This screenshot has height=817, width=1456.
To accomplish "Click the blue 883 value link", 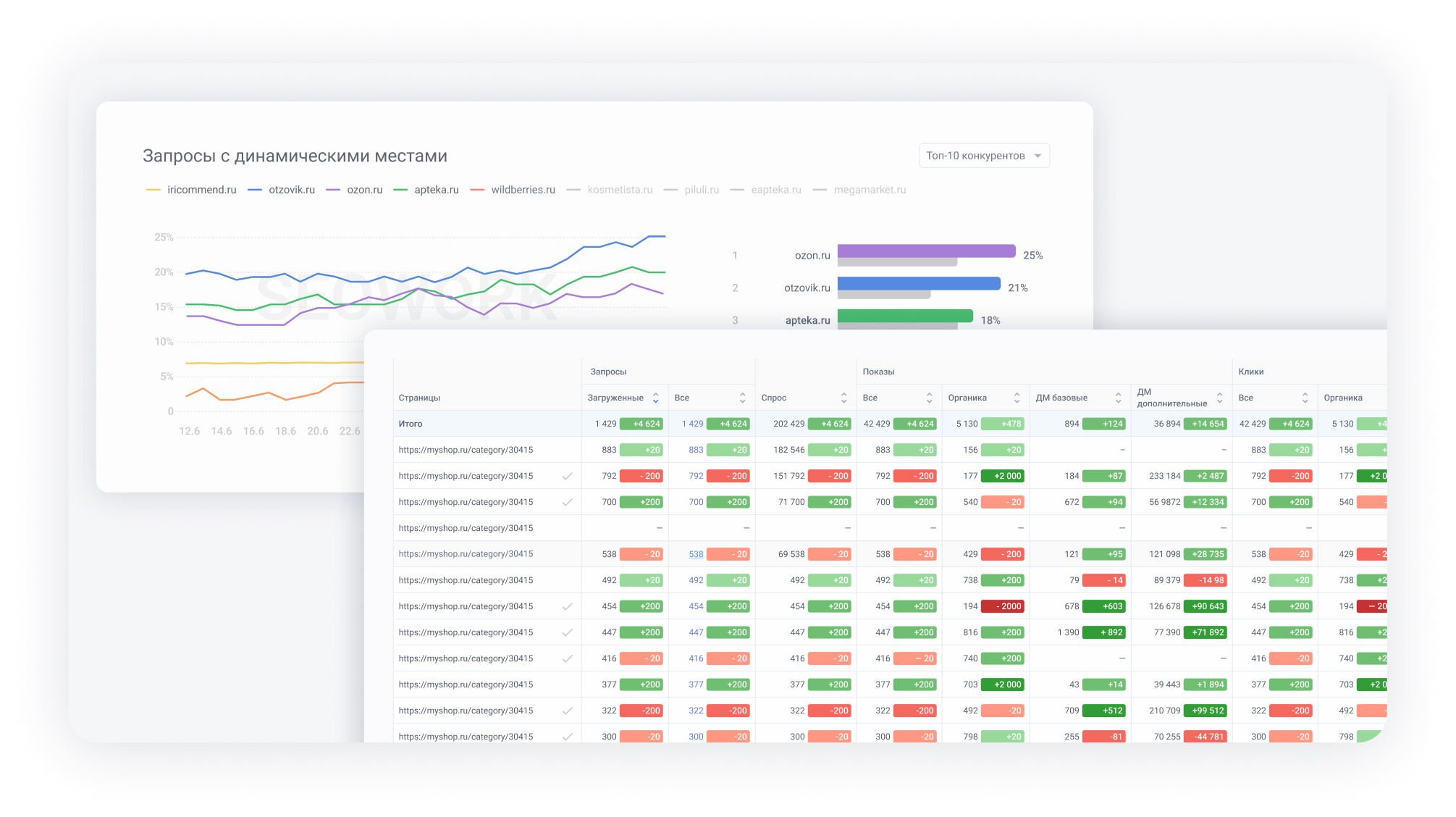I will [x=696, y=450].
